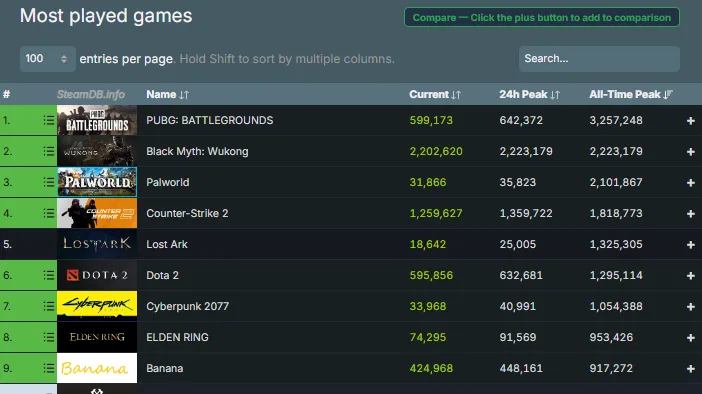
Task: Click the Cyberpunk yellow thumbnail
Action: point(97,305)
